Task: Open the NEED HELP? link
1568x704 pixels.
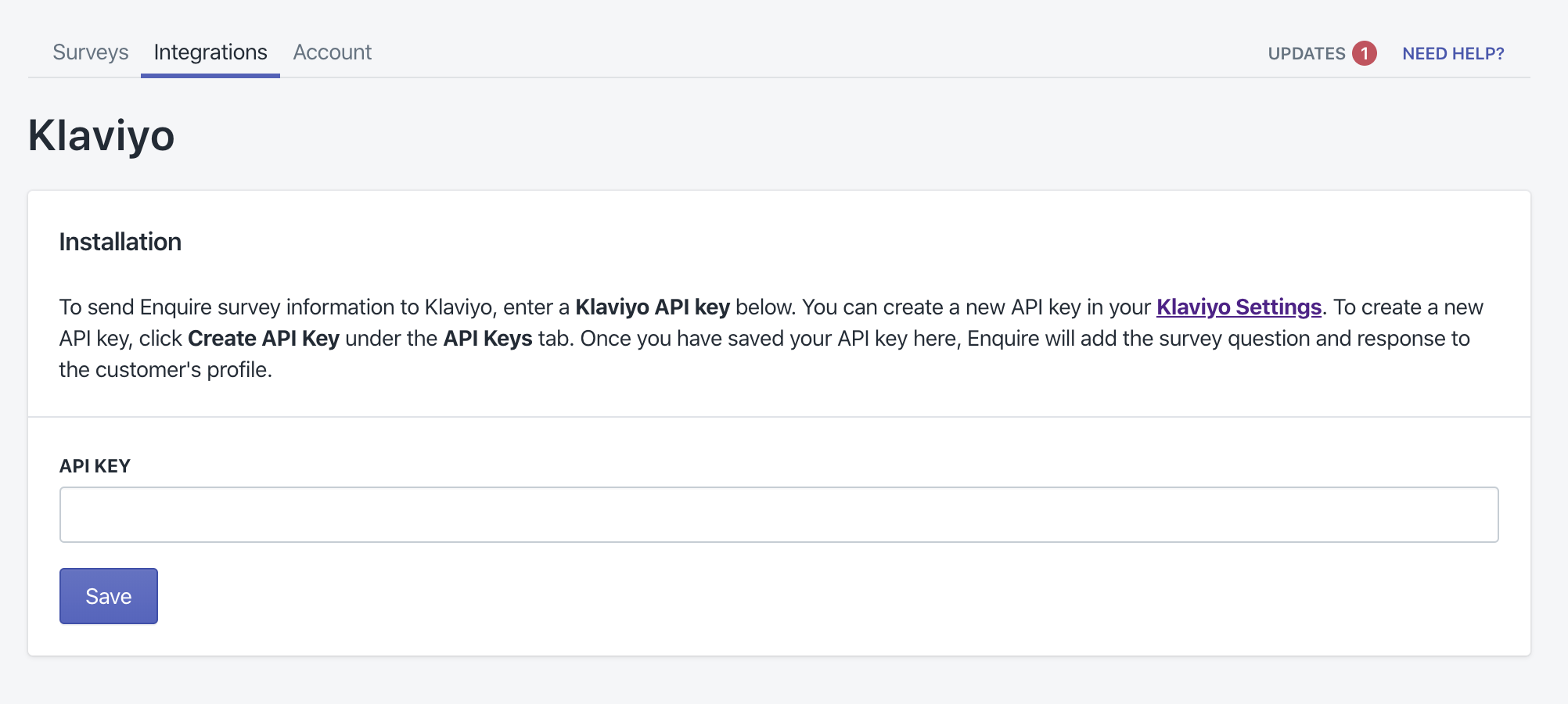Action: pos(1453,54)
